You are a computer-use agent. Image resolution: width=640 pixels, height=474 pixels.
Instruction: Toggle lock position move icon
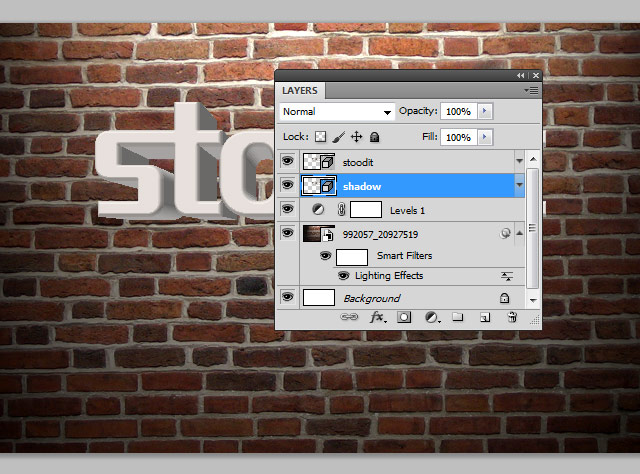[x=356, y=137]
